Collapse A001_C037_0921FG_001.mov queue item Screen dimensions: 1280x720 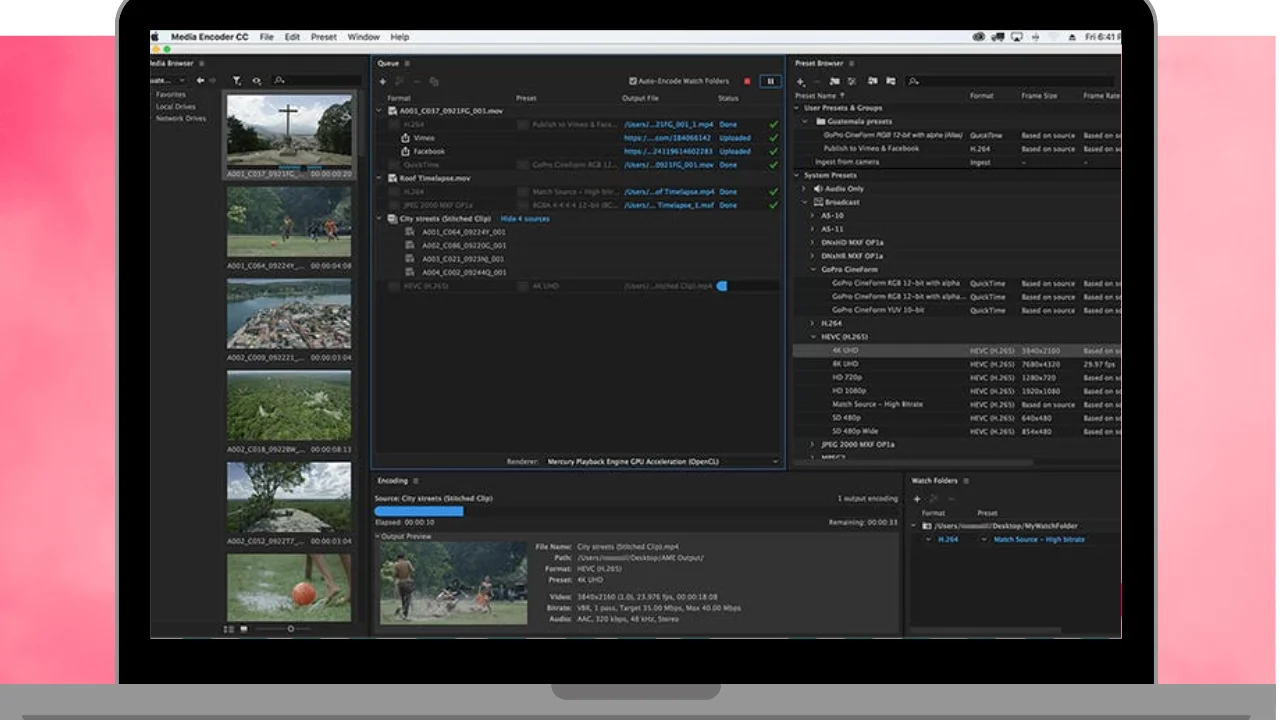380,111
